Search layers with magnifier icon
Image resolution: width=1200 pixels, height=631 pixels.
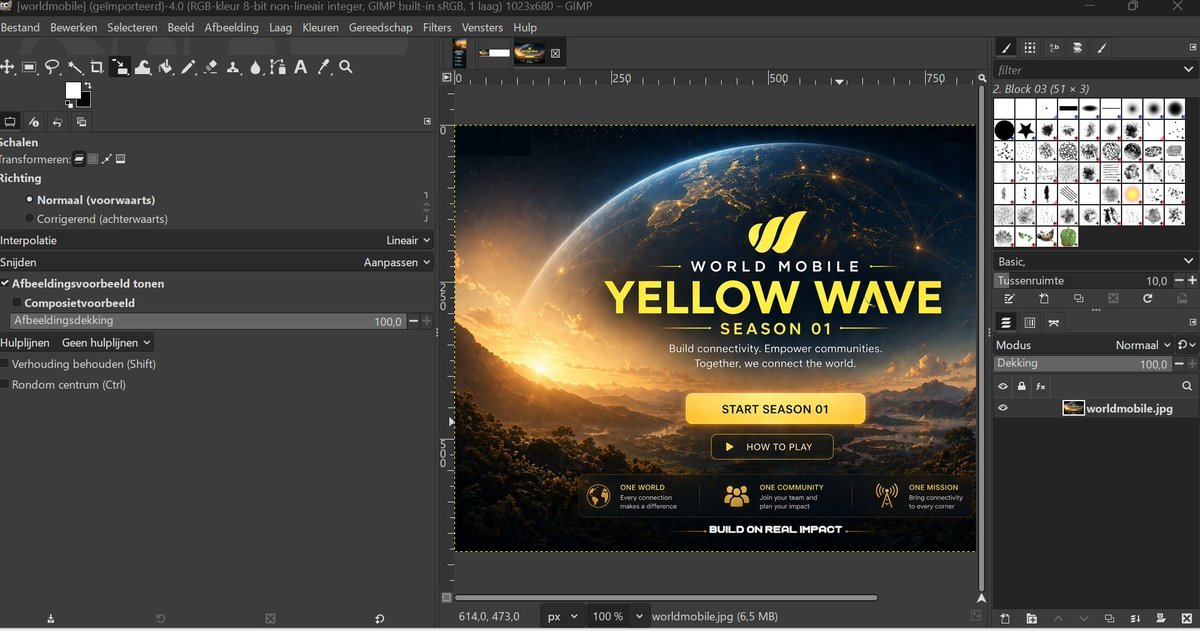pos(1187,386)
